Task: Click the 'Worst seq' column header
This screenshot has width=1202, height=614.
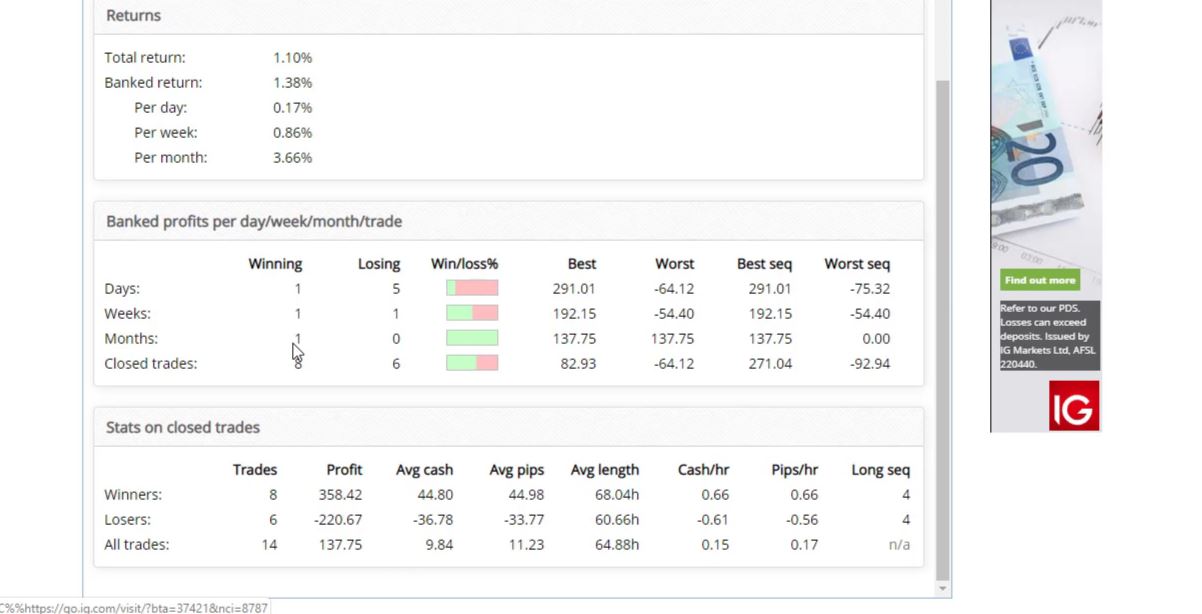Action: (856, 263)
